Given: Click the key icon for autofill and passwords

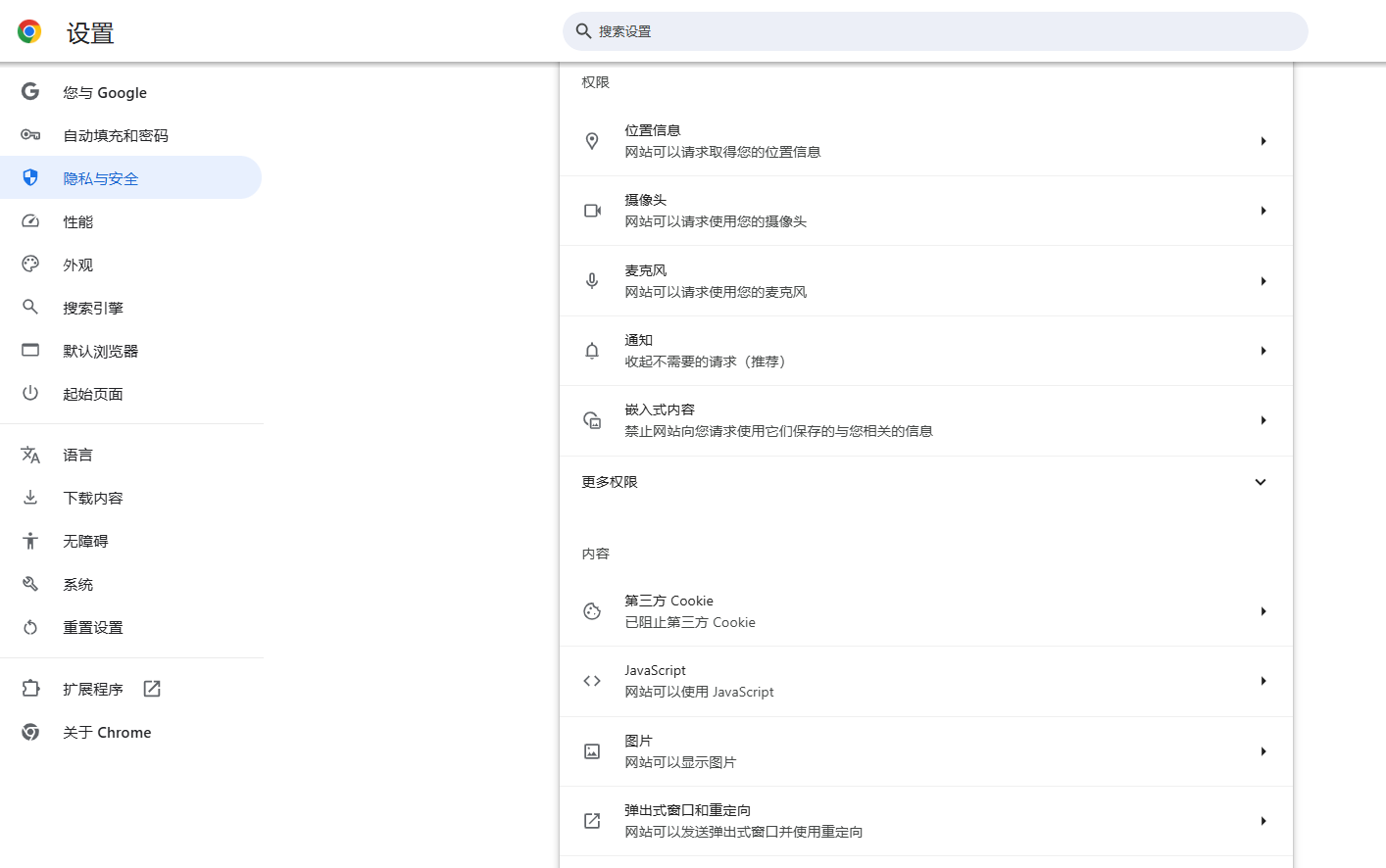Looking at the screenshot, I should point(30,134).
